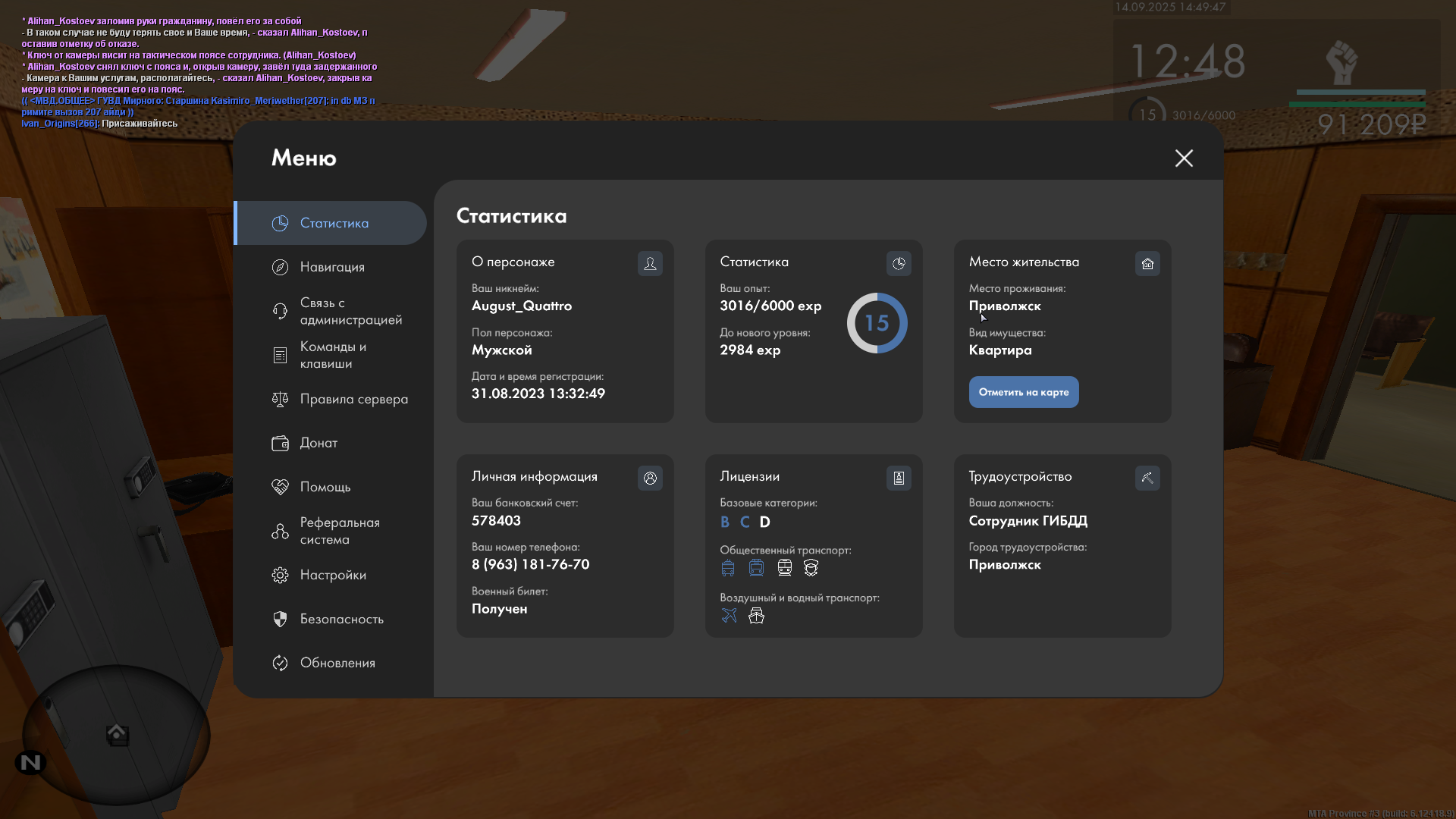Open the Безопасность section
The height and width of the screenshot is (819, 1456).
click(x=341, y=619)
